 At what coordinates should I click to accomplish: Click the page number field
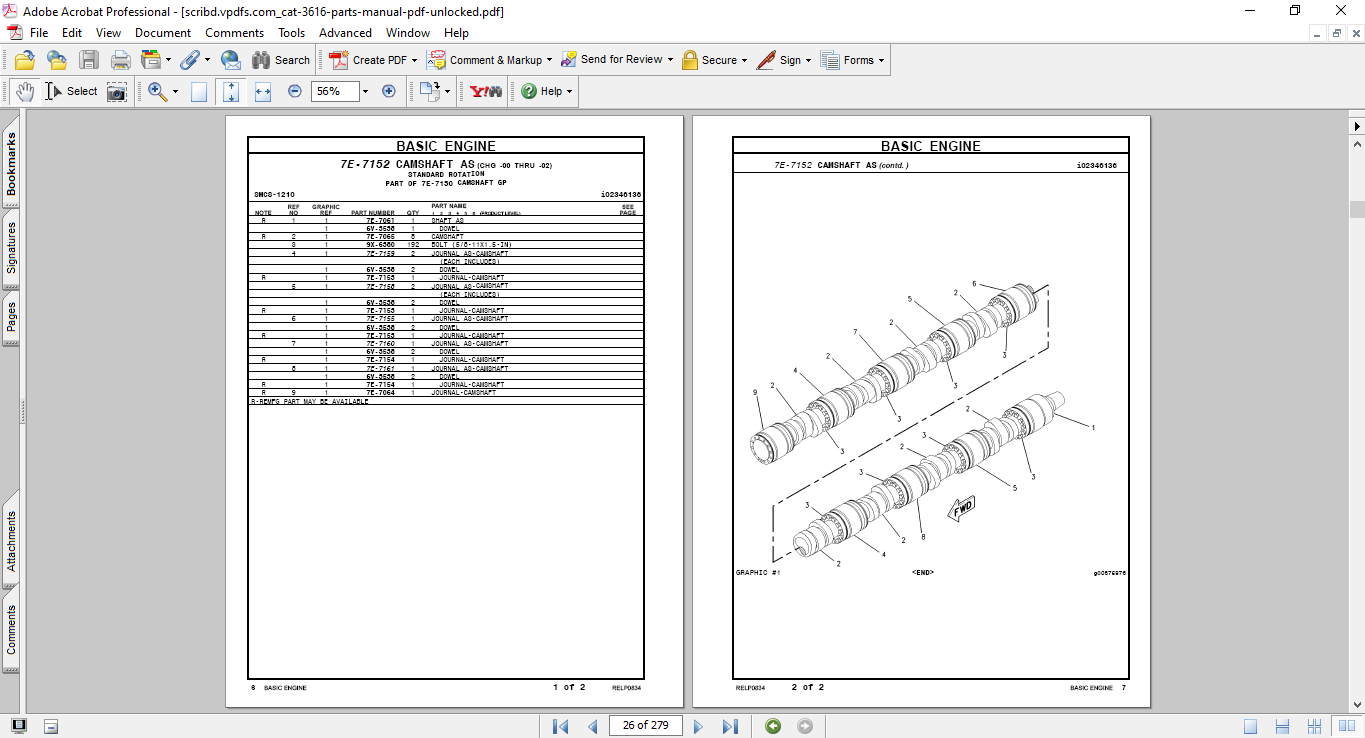click(645, 725)
